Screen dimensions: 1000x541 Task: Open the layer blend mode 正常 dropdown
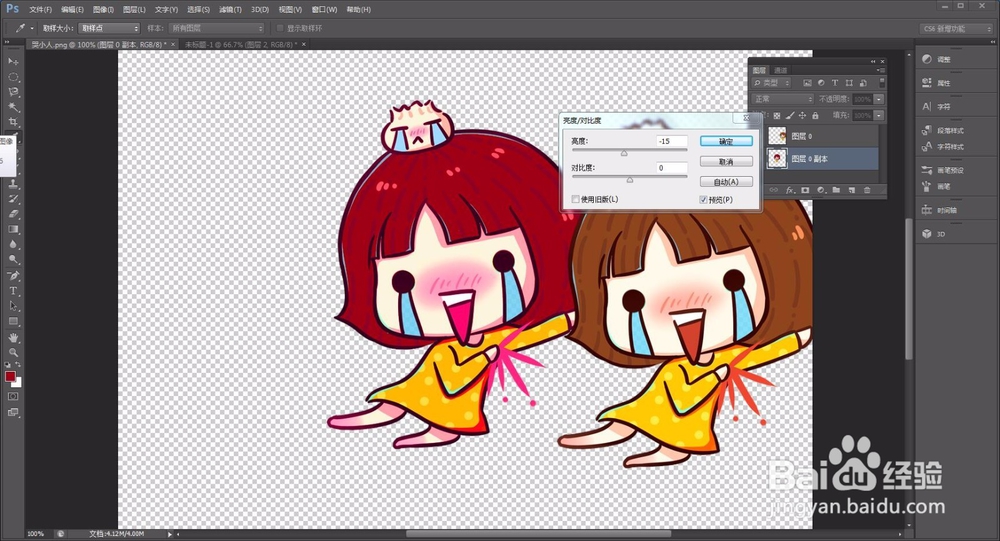(x=783, y=99)
